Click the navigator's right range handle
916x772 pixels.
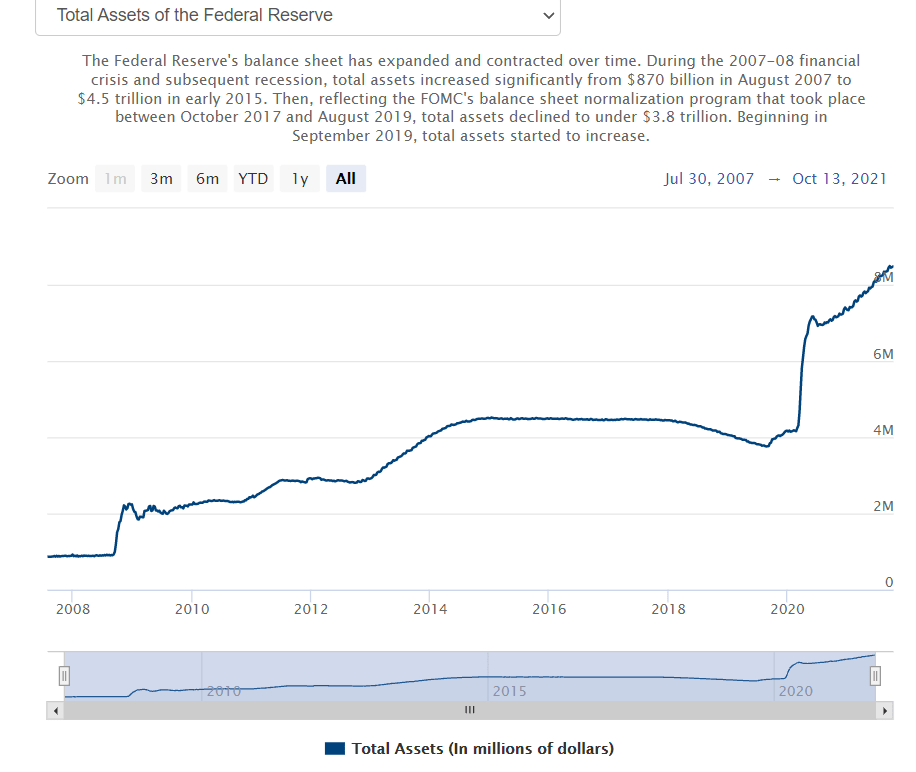pos(875,676)
